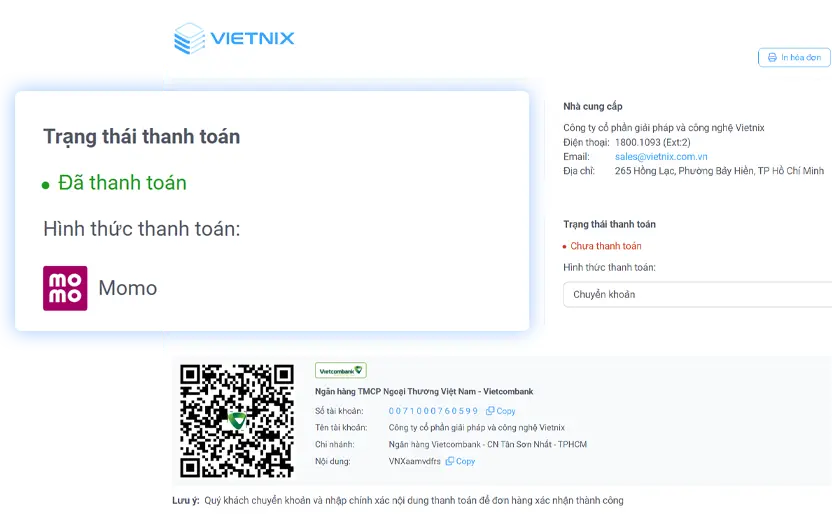
Task: Click the In hóa đơn button
Action: pos(794,57)
